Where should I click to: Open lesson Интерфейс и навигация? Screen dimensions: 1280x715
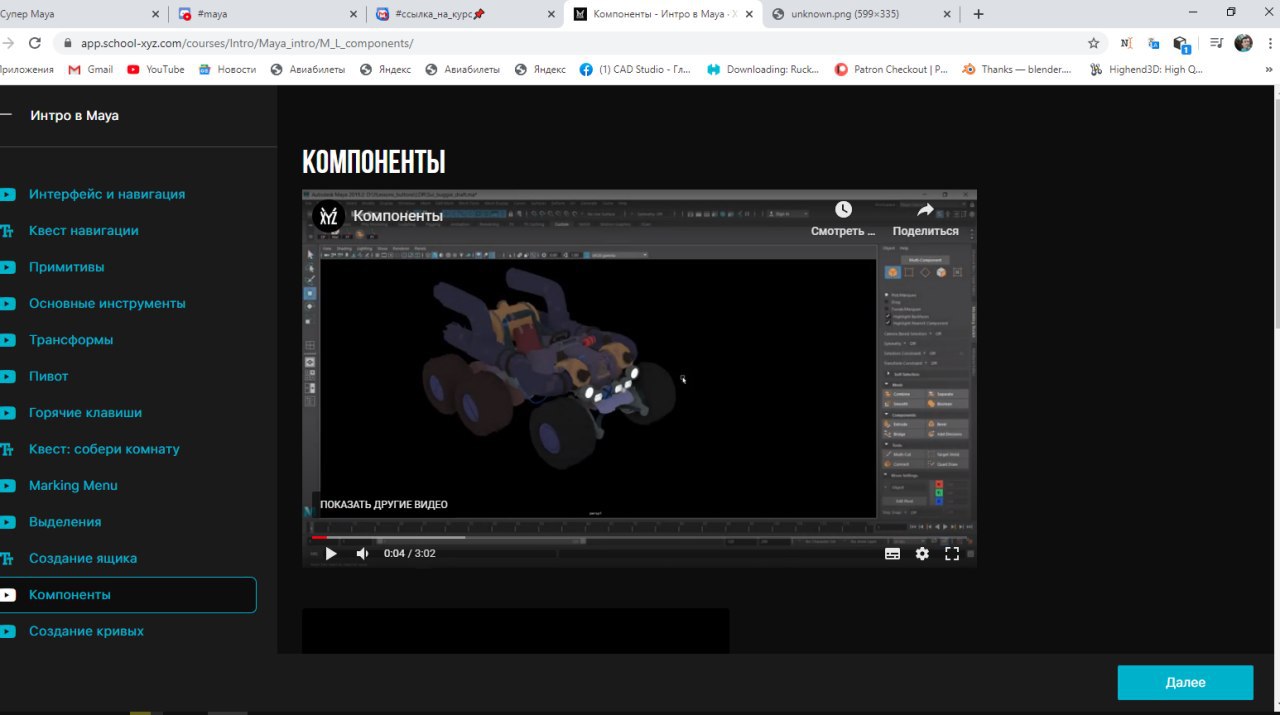pos(107,194)
